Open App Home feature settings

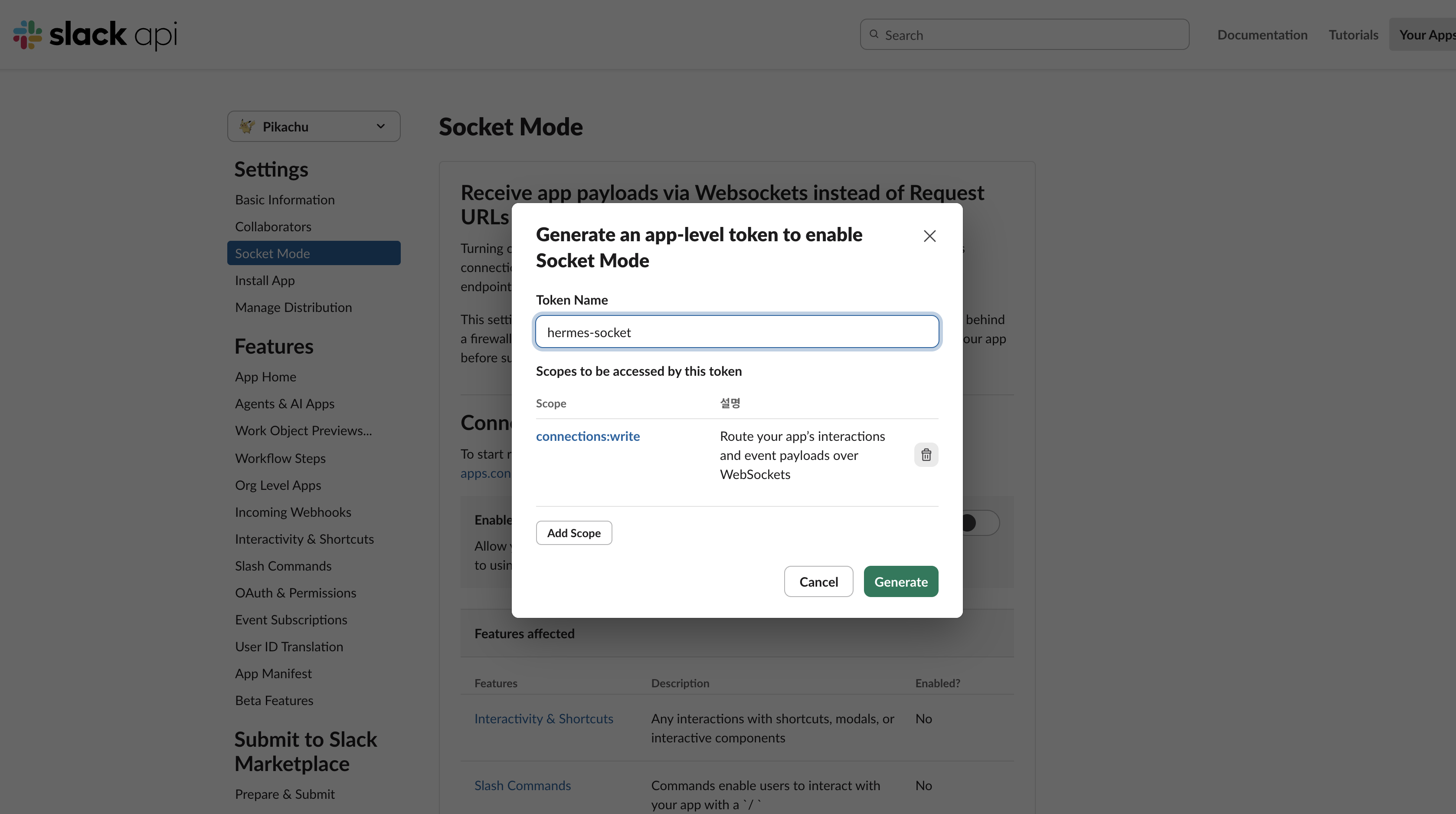[x=265, y=377]
